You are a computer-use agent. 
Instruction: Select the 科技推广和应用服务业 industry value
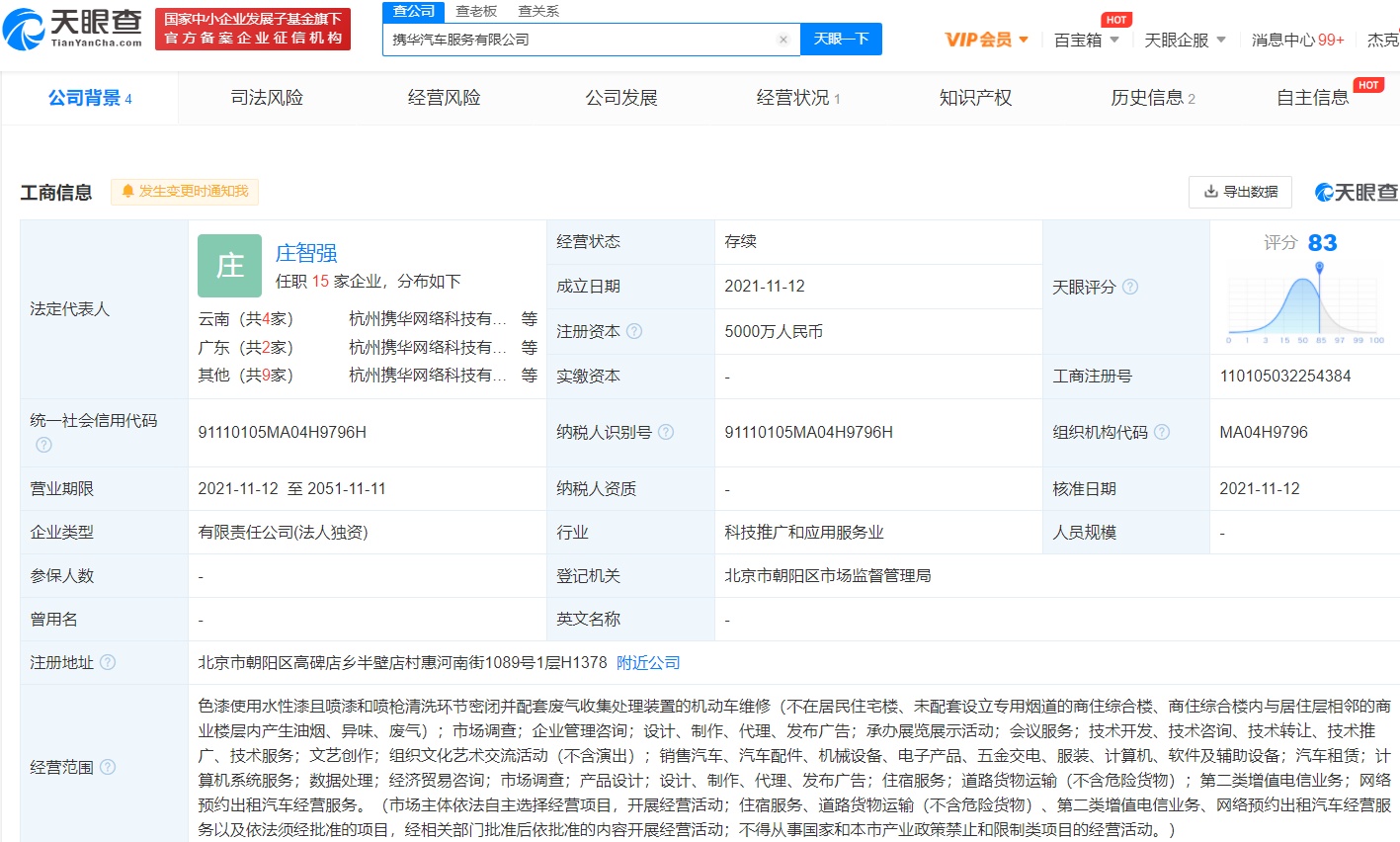pos(804,532)
